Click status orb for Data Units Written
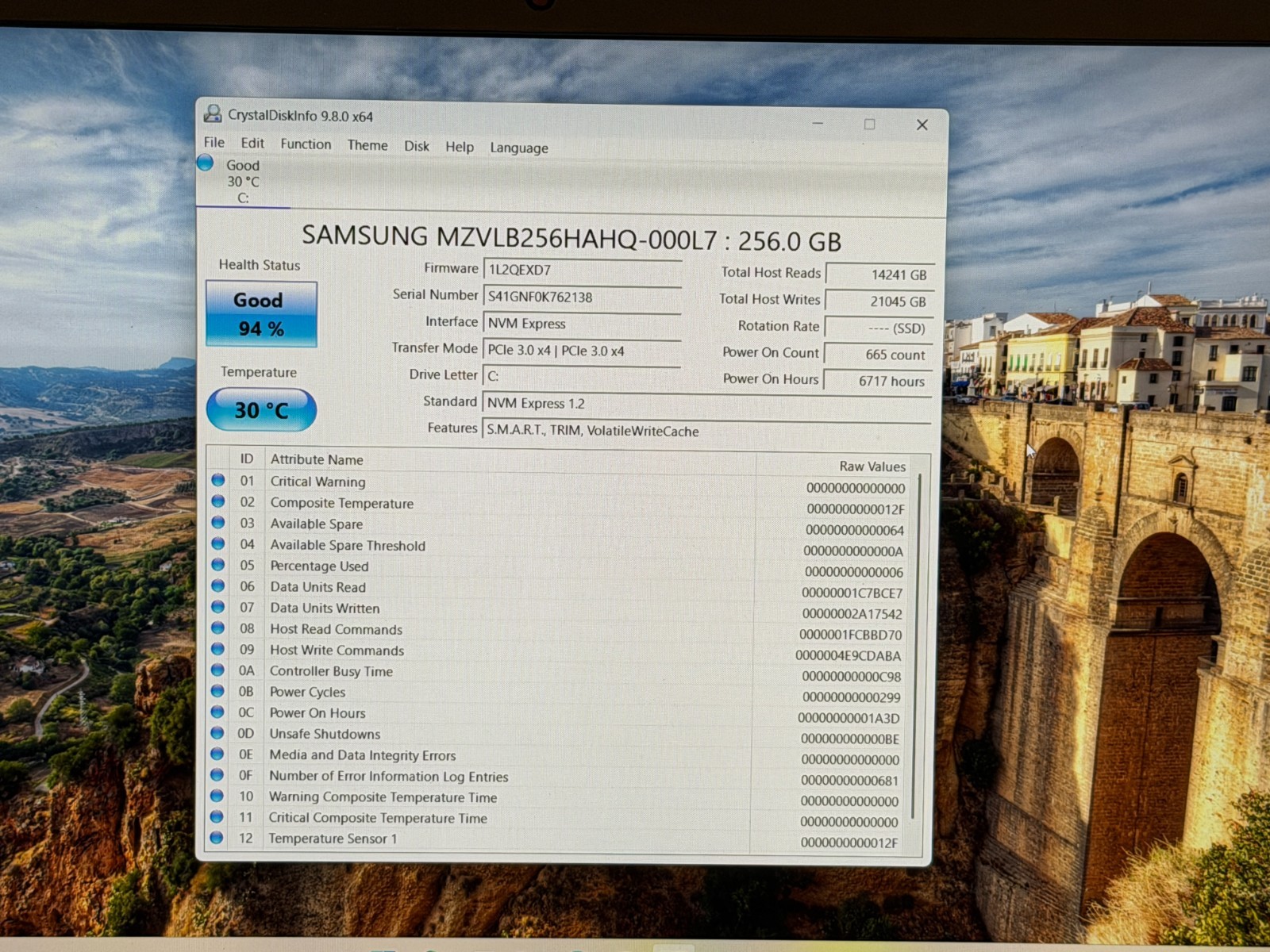The image size is (1270, 952). click(x=218, y=607)
